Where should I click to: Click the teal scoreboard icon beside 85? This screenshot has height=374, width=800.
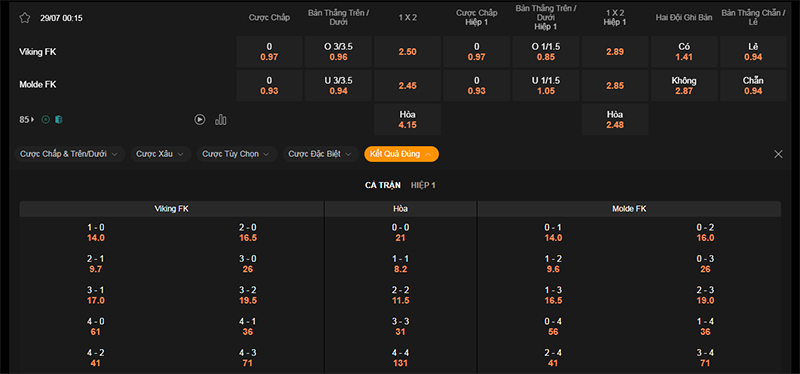(x=59, y=119)
